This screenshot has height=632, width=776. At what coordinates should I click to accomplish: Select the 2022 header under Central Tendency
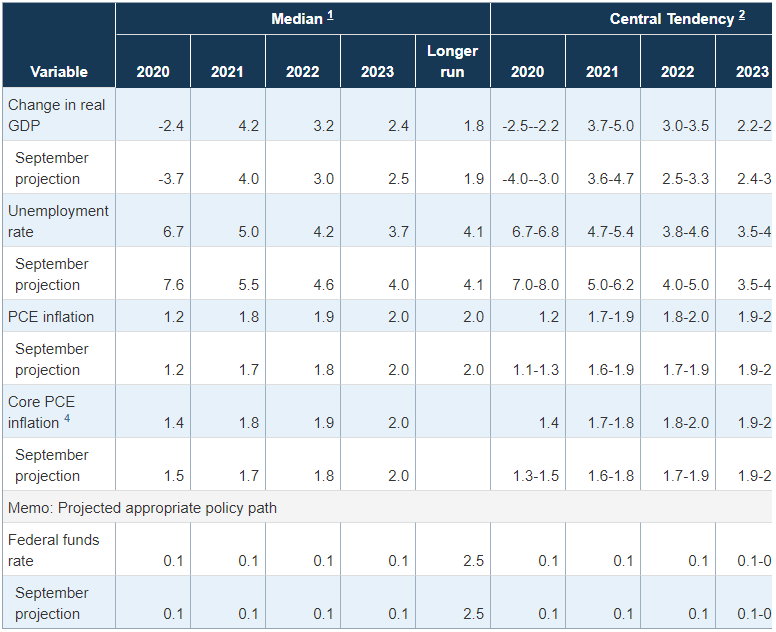click(x=678, y=72)
